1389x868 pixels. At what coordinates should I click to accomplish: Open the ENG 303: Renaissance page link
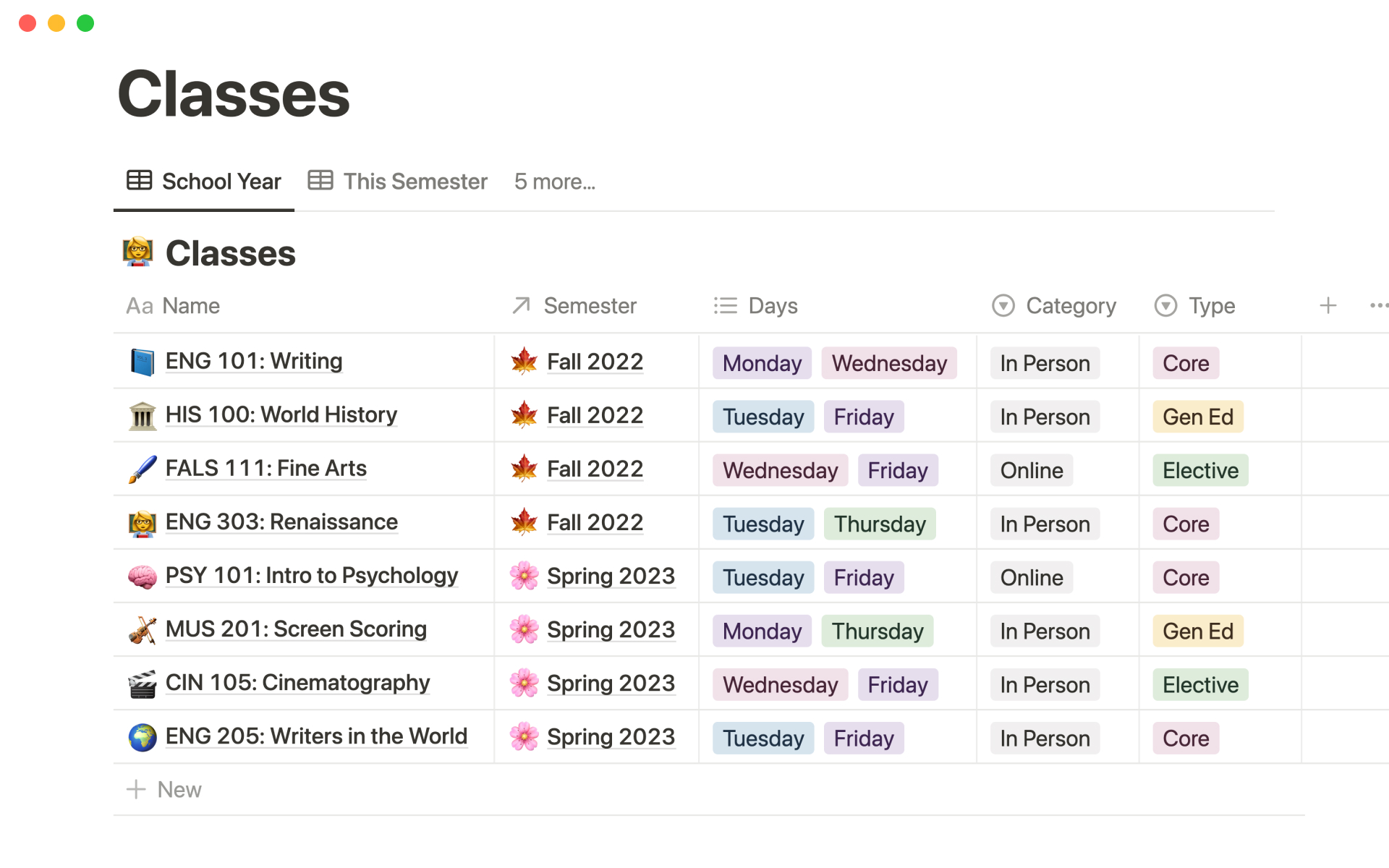coord(281,522)
